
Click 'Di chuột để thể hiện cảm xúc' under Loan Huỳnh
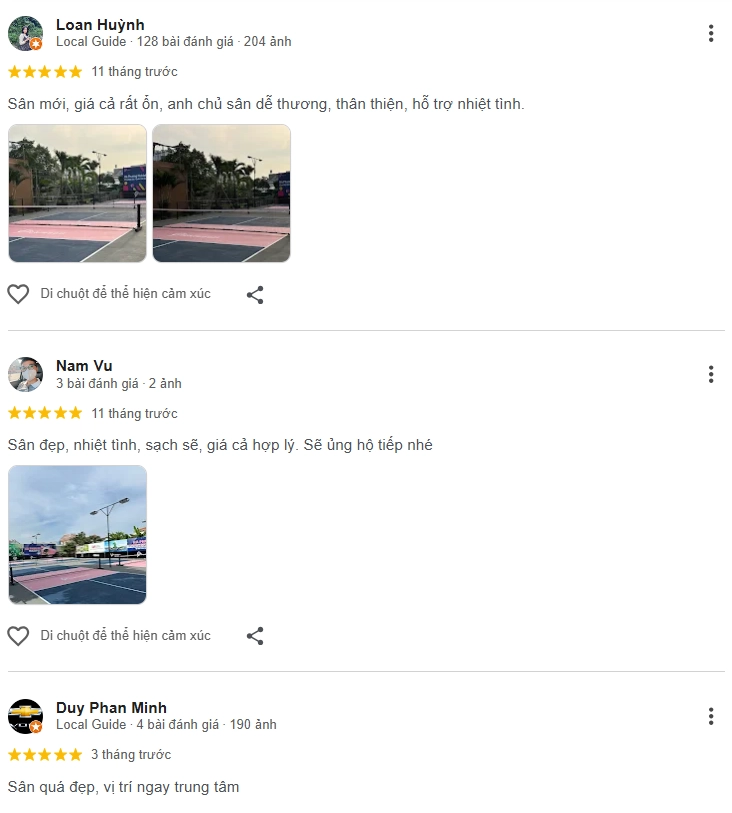[x=125, y=294]
